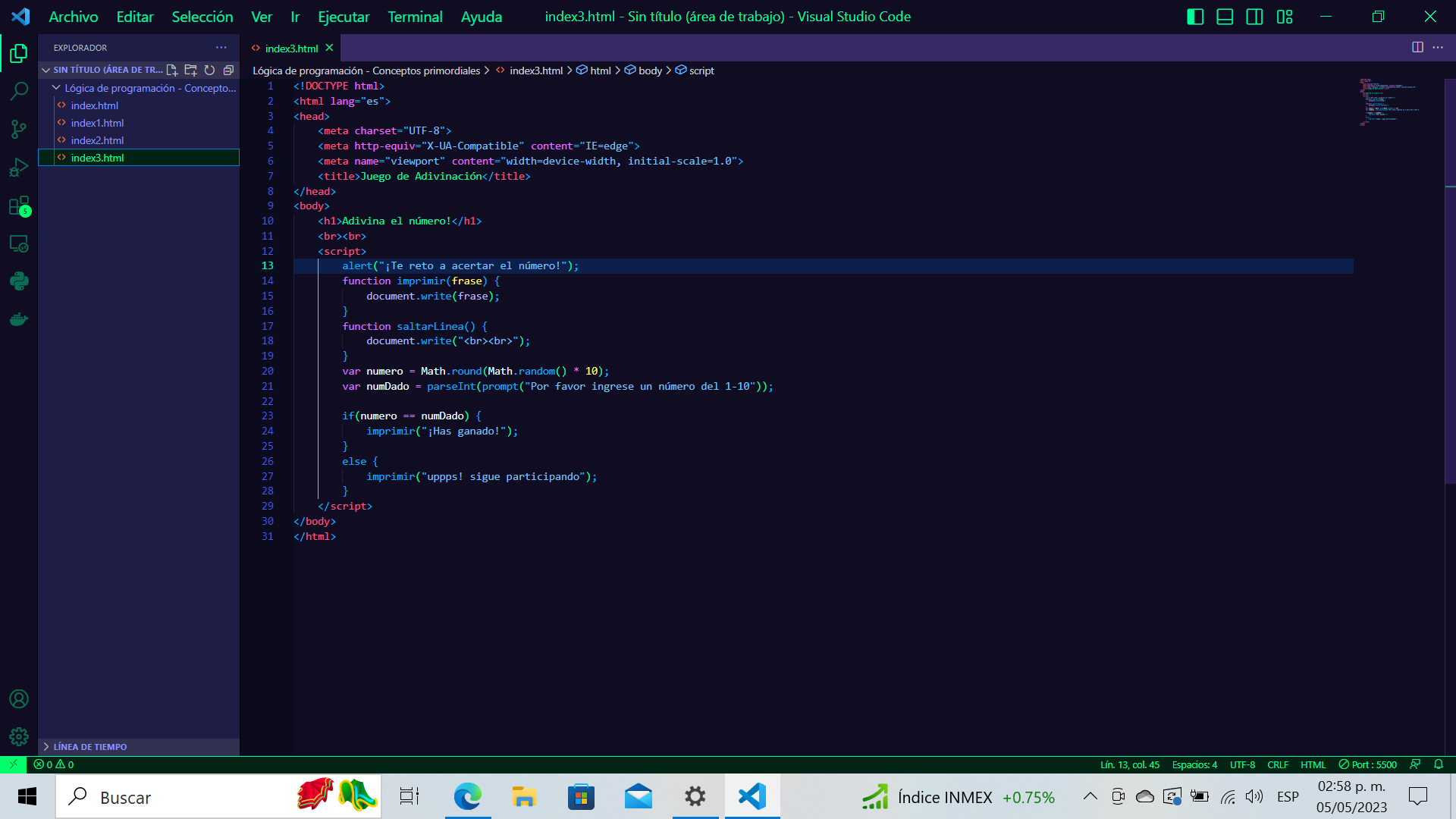Open breadcrumb html element dropdown
Image resolution: width=1456 pixels, height=819 pixels.
pyautogui.click(x=594, y=71)
